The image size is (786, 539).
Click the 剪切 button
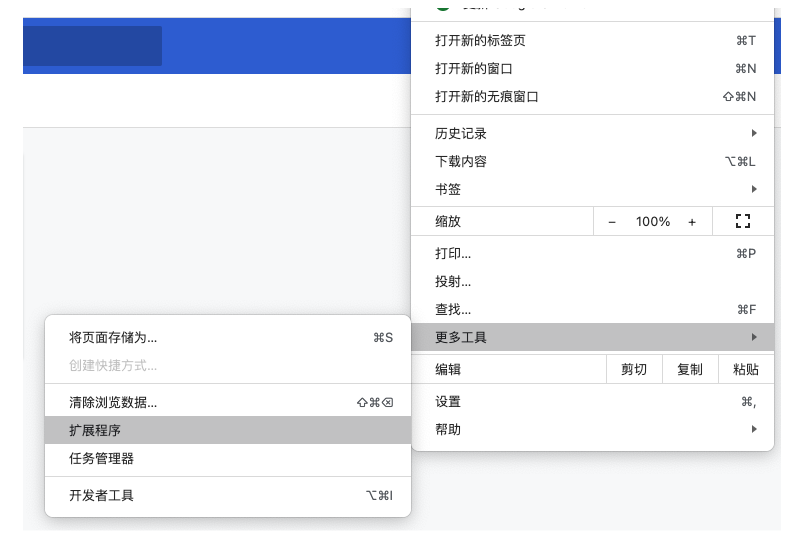pyautogui.click(x=634, y=369)
